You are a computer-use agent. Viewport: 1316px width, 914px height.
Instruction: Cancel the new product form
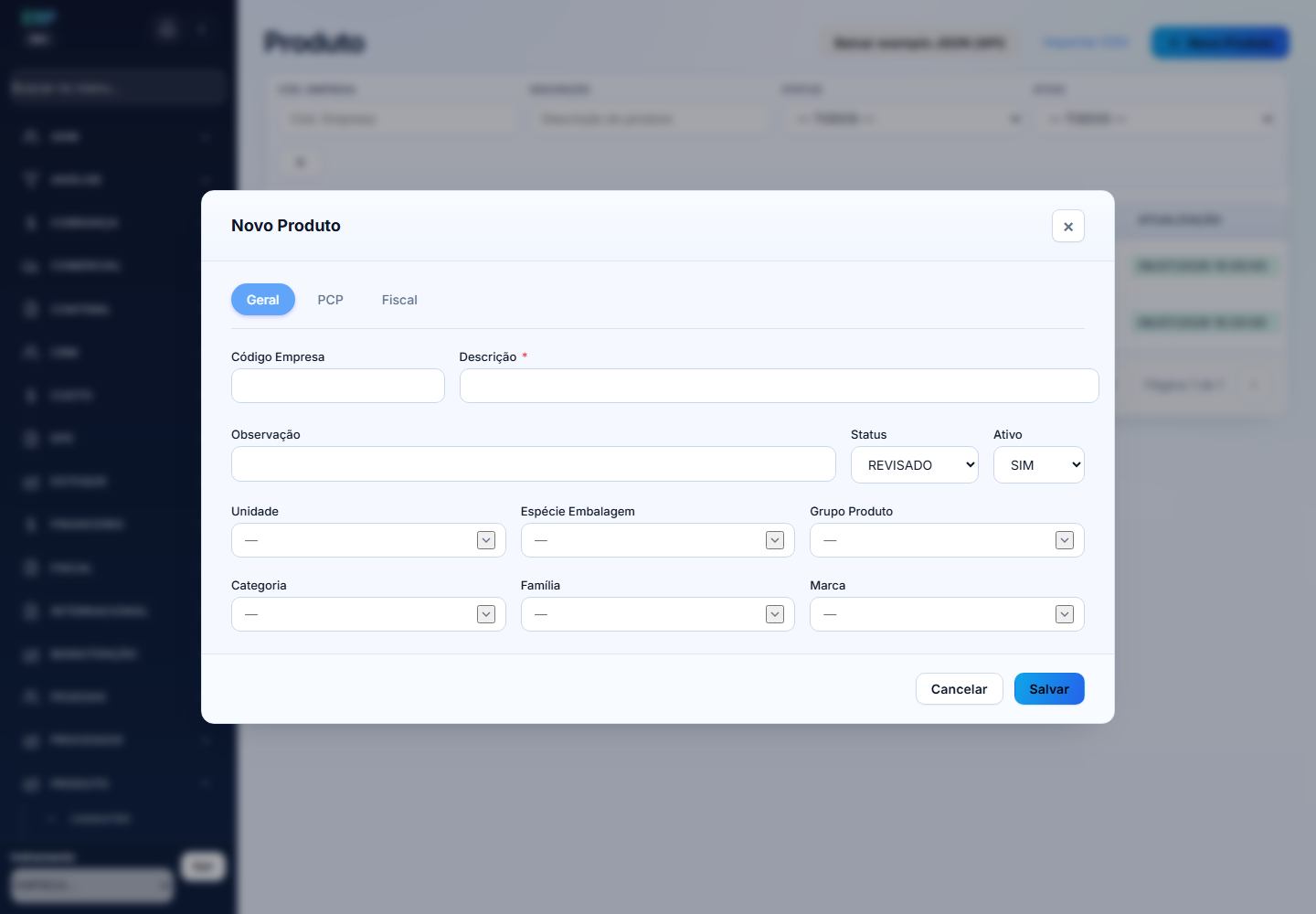[x=959, y=689]
